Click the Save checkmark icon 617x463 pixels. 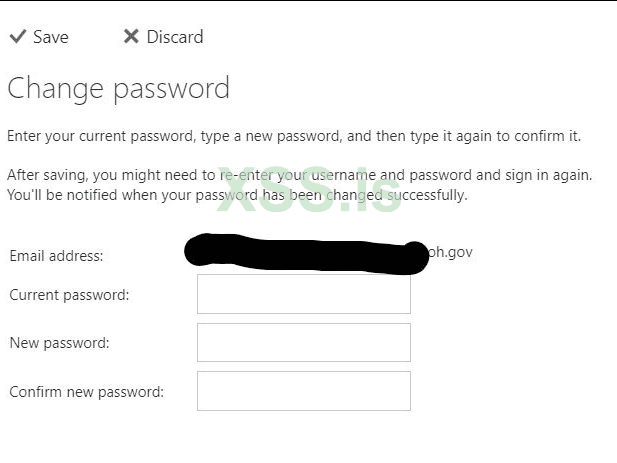(x=17, y=37)
